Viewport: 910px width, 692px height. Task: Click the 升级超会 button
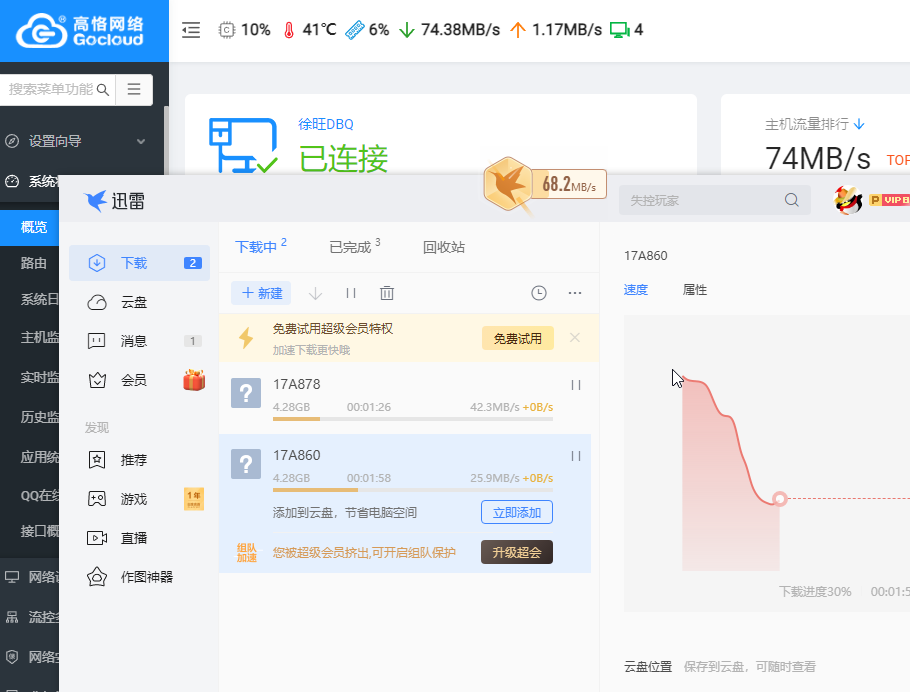pos(517,552)
